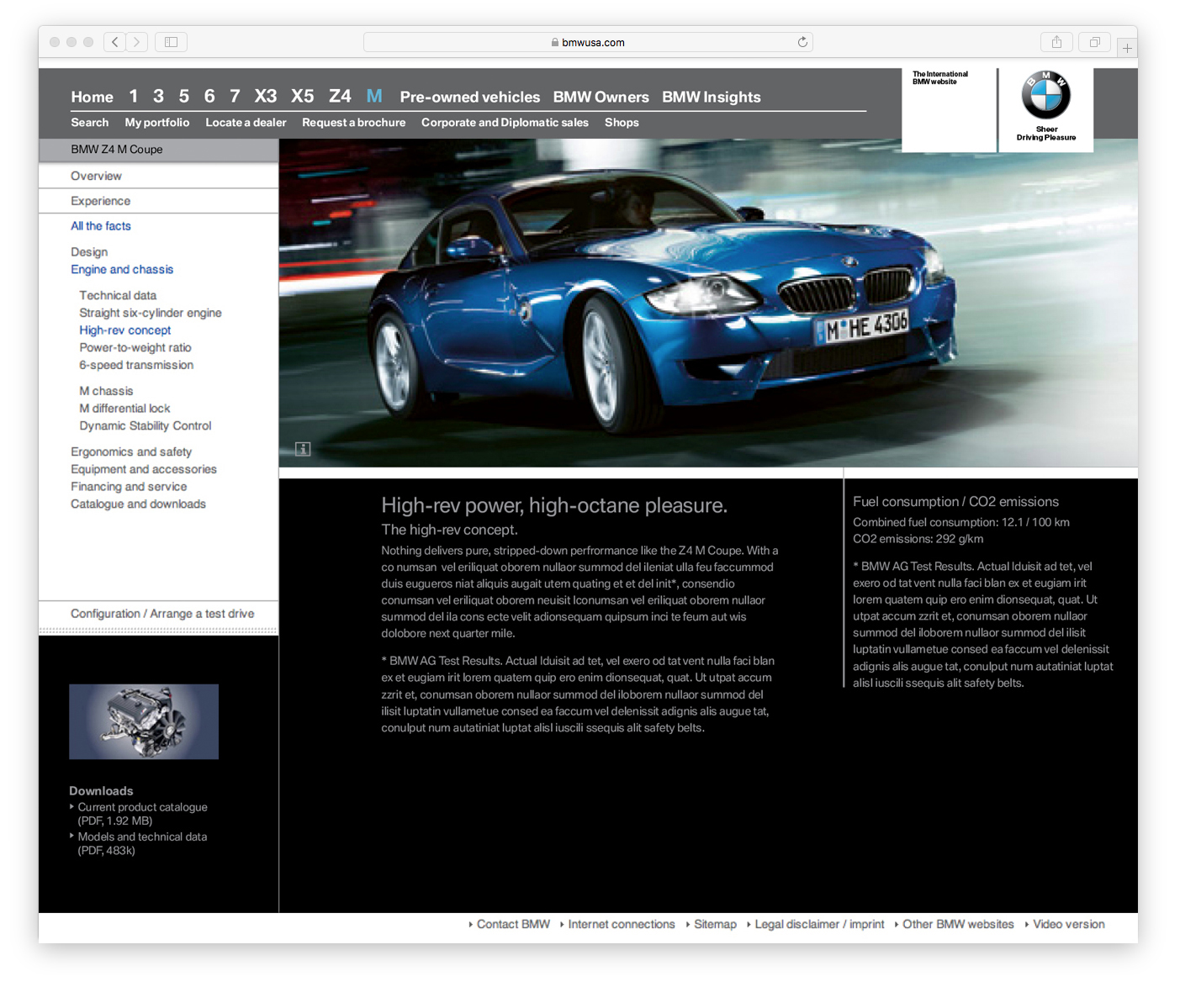This screenshot has width=1180, height=1008.
Task: Open the Shops link
Action: [622, 123]
